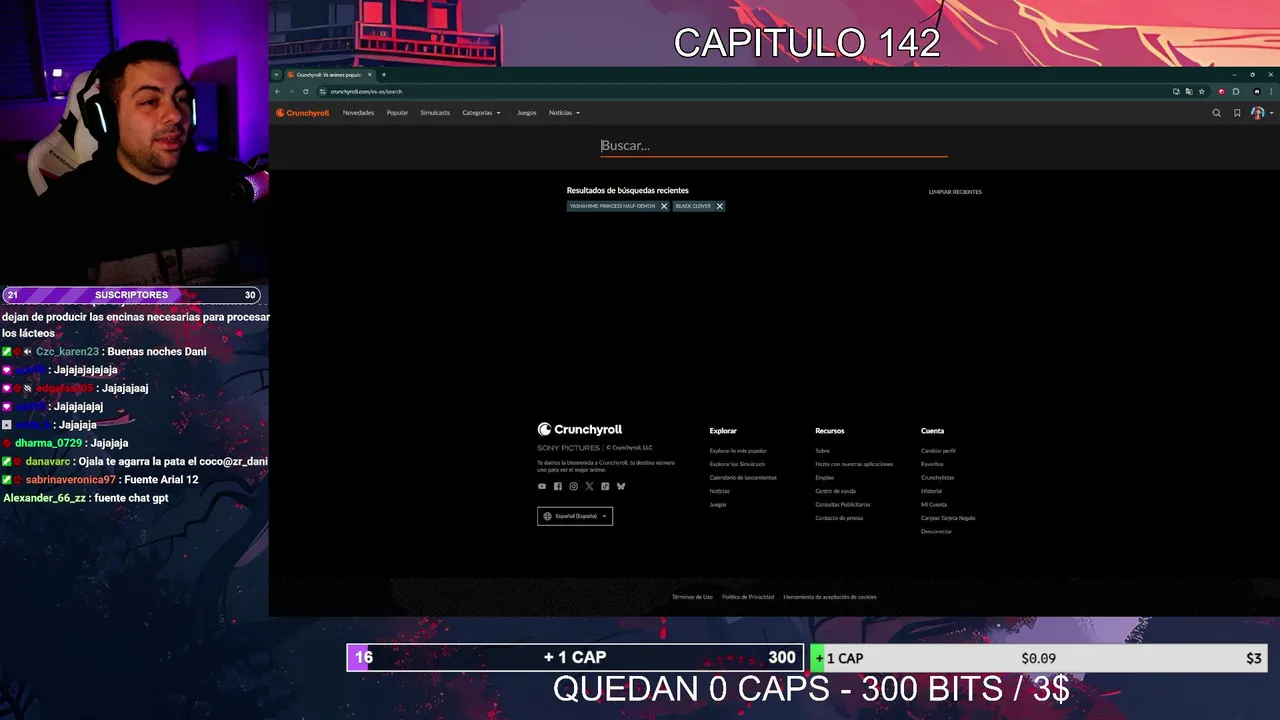The height and width of the screenshot is (720, 1280).
Task: Open Crunchyroll's X (Twitter) icon in the footer
Action: 589,486
